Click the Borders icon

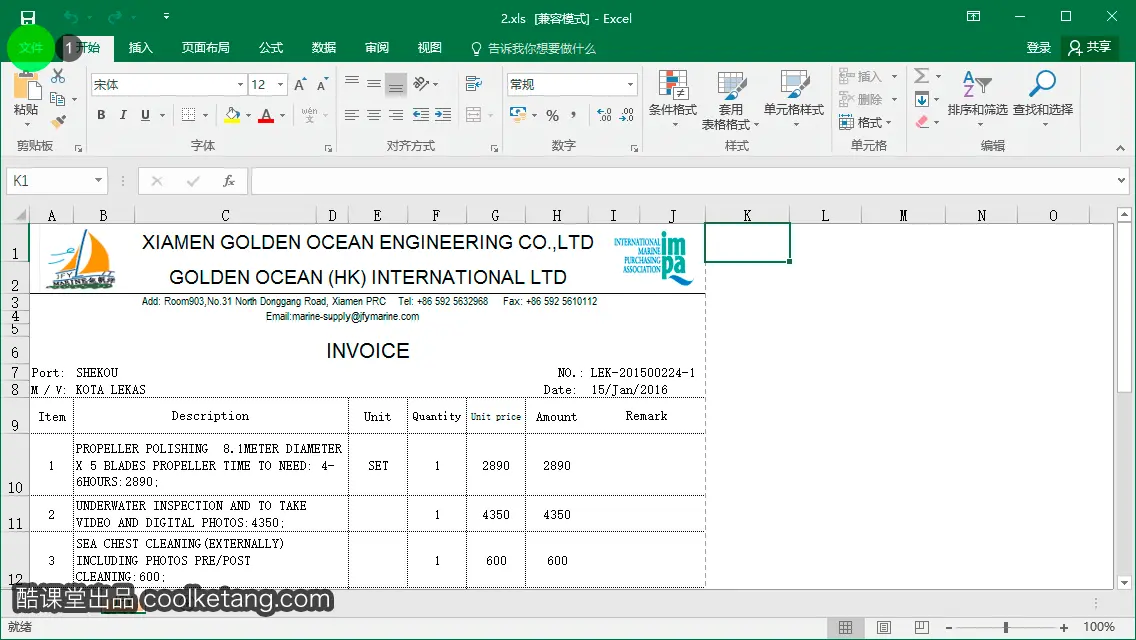pos(188,115)
